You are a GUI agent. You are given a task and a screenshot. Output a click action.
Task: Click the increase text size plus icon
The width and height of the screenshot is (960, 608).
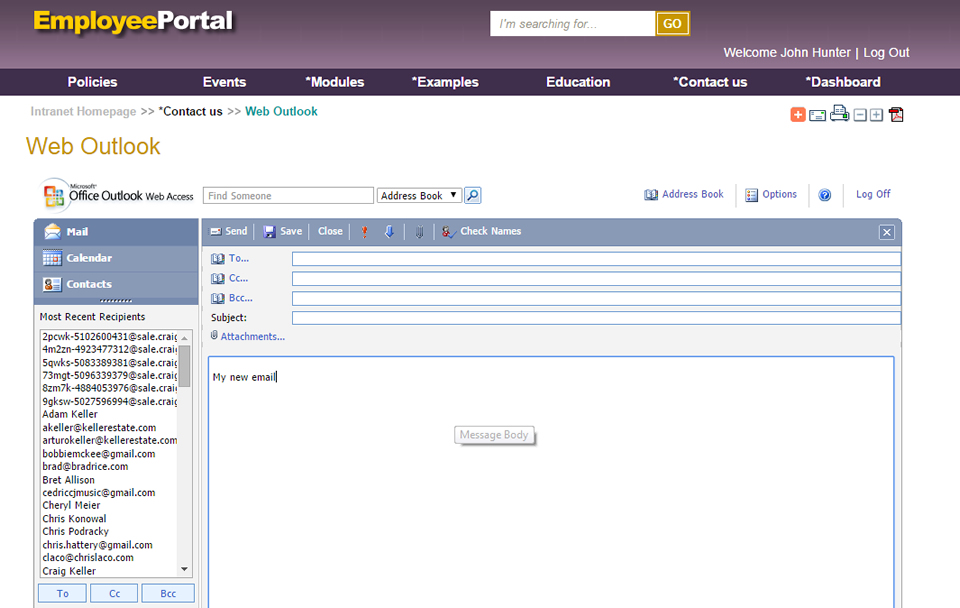point(877,115)
